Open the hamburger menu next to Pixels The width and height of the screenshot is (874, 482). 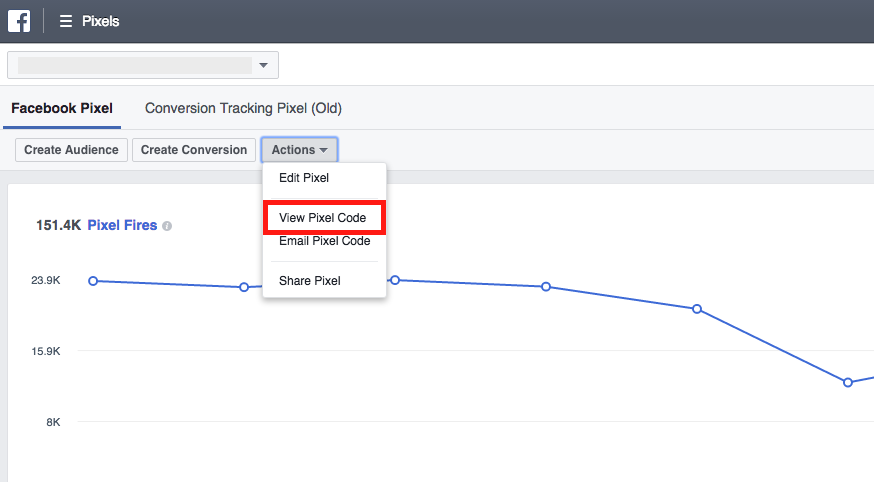tap(66, 21)
